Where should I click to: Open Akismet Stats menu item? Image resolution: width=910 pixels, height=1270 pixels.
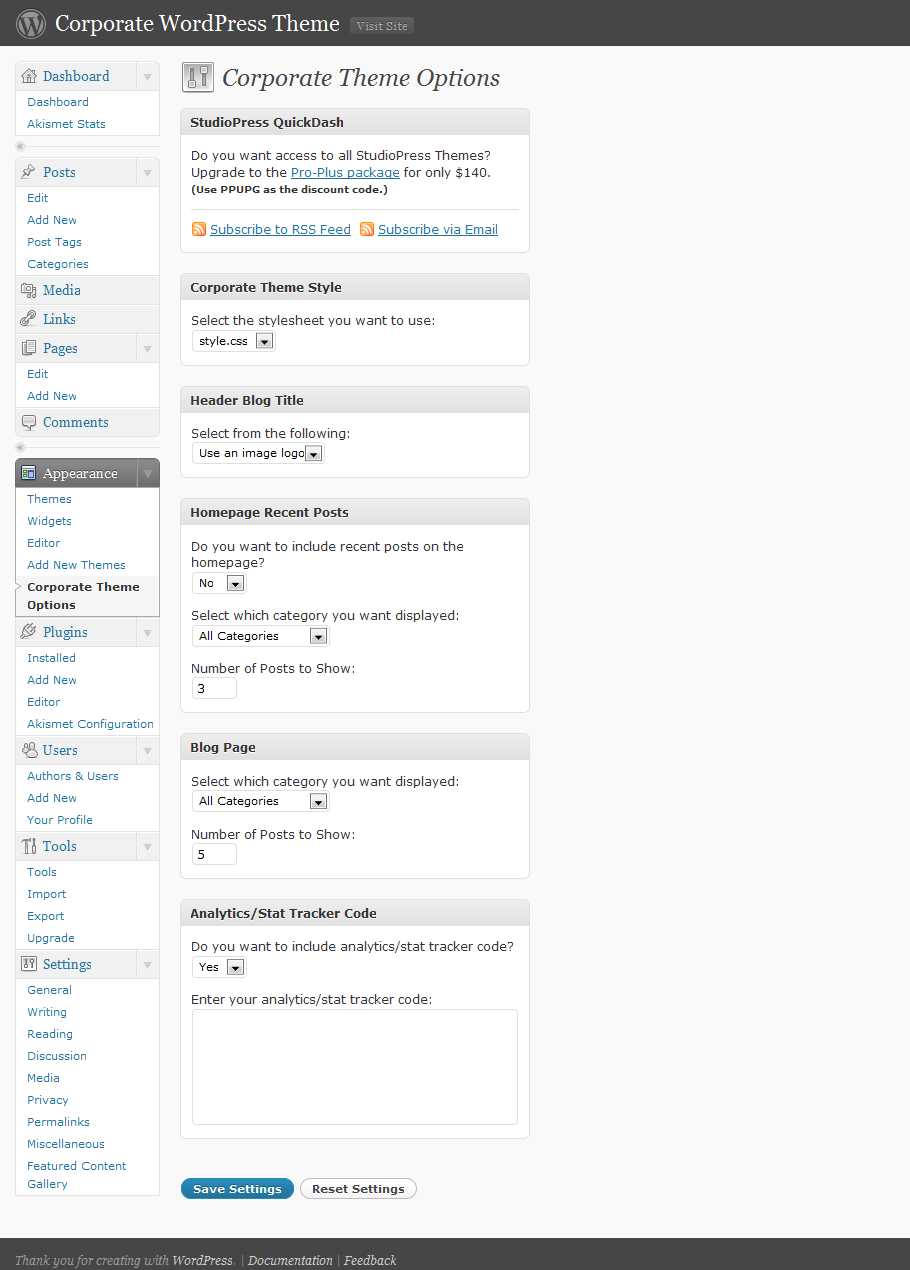(66, 124)
